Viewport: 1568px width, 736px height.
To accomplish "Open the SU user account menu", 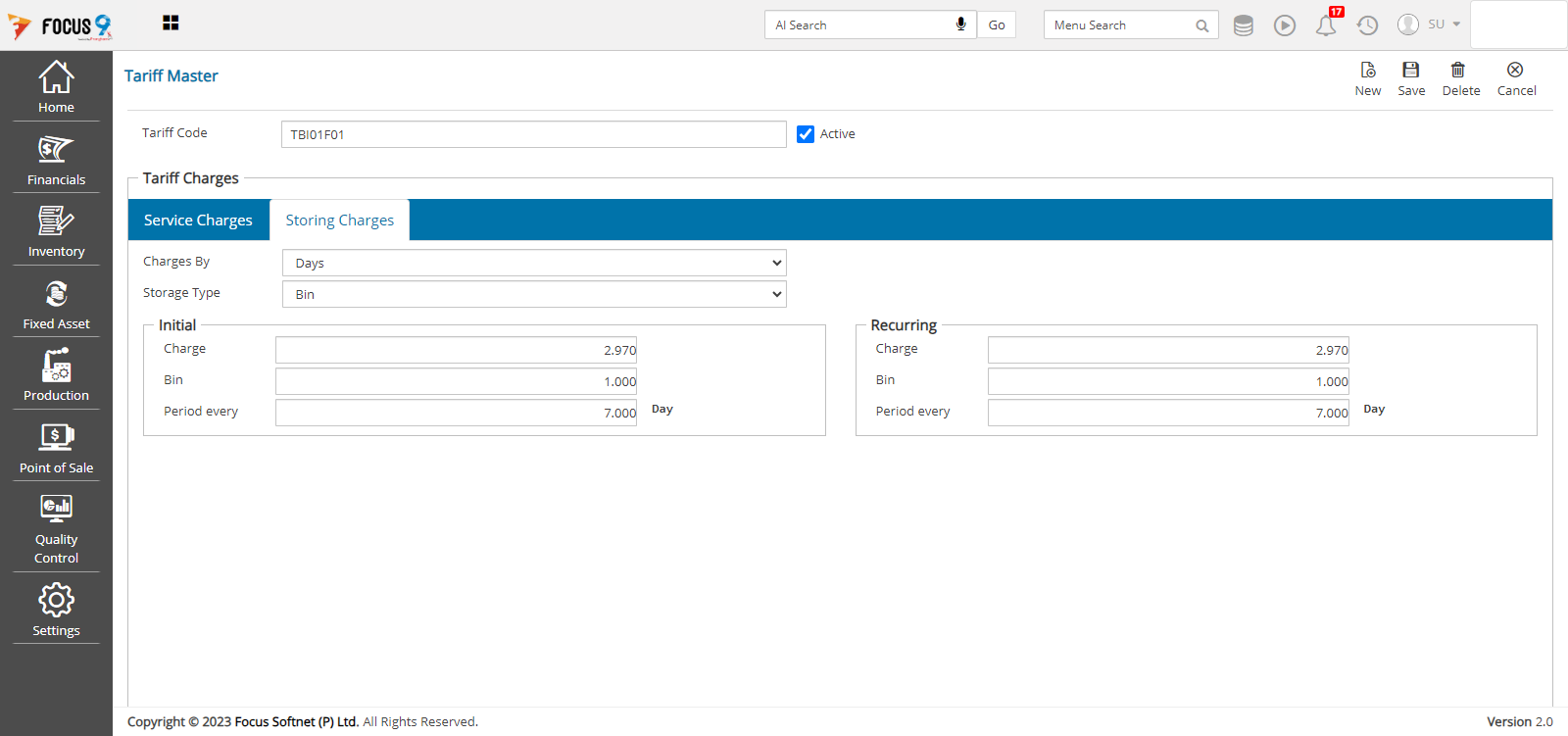I will (x=1429, y=25).
